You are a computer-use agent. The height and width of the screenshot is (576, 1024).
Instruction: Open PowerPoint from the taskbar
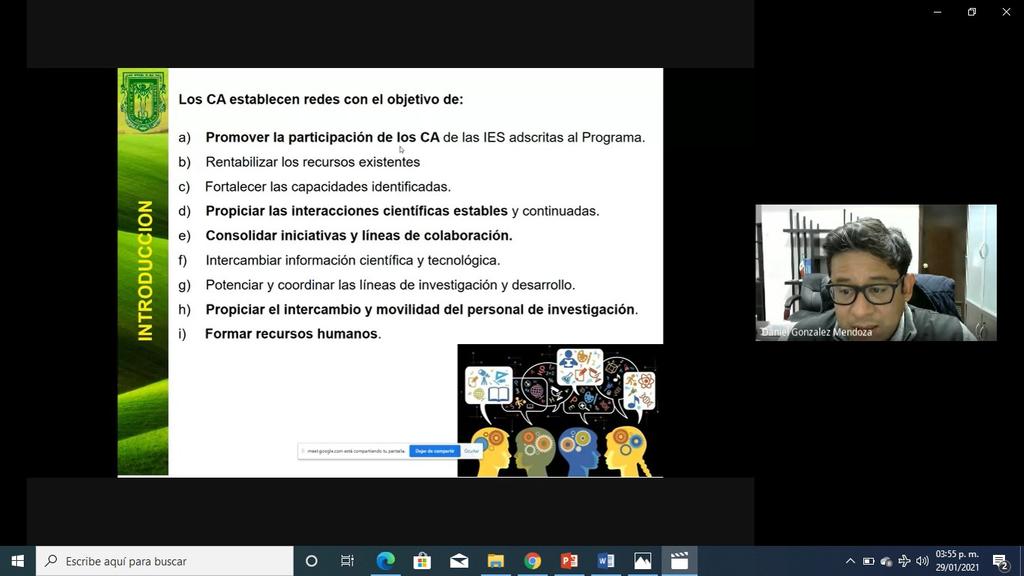[568, 561]
